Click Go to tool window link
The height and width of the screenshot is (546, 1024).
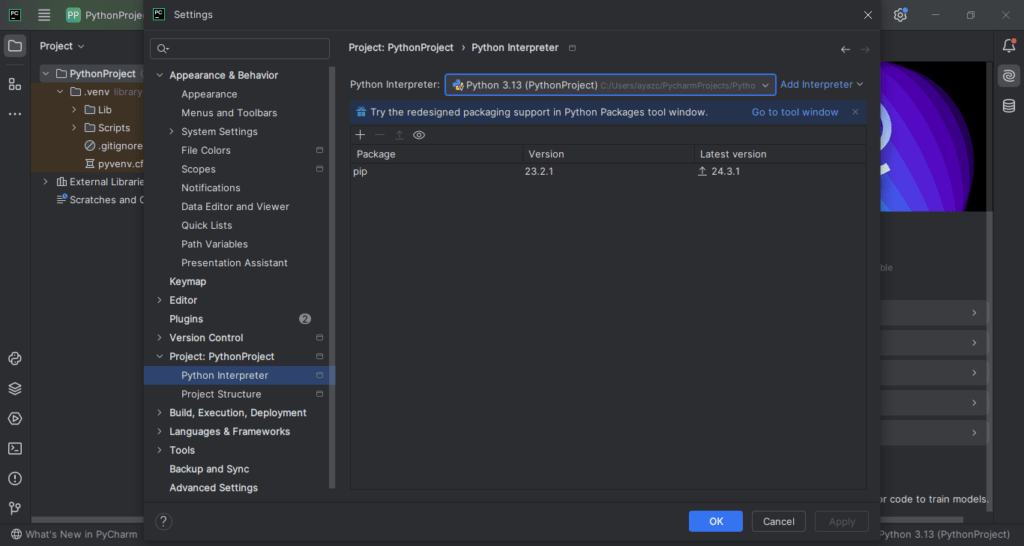(x=795, y=112)
